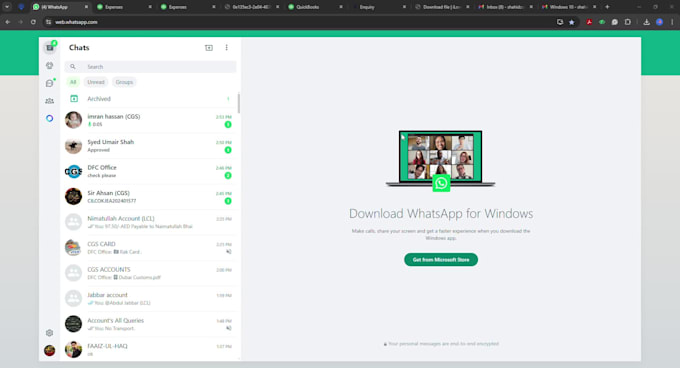Image resolution: width=680 pixels, height=368 pixels.
Task: Open WhatsApp Settings gear icon
Action: (x=49, y=333)
